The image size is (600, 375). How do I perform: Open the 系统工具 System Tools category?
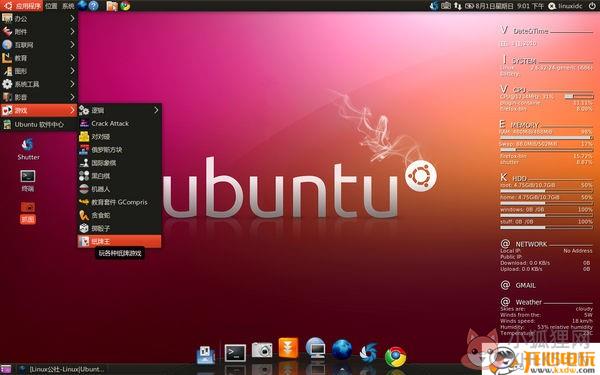click(x=39, y=84)
